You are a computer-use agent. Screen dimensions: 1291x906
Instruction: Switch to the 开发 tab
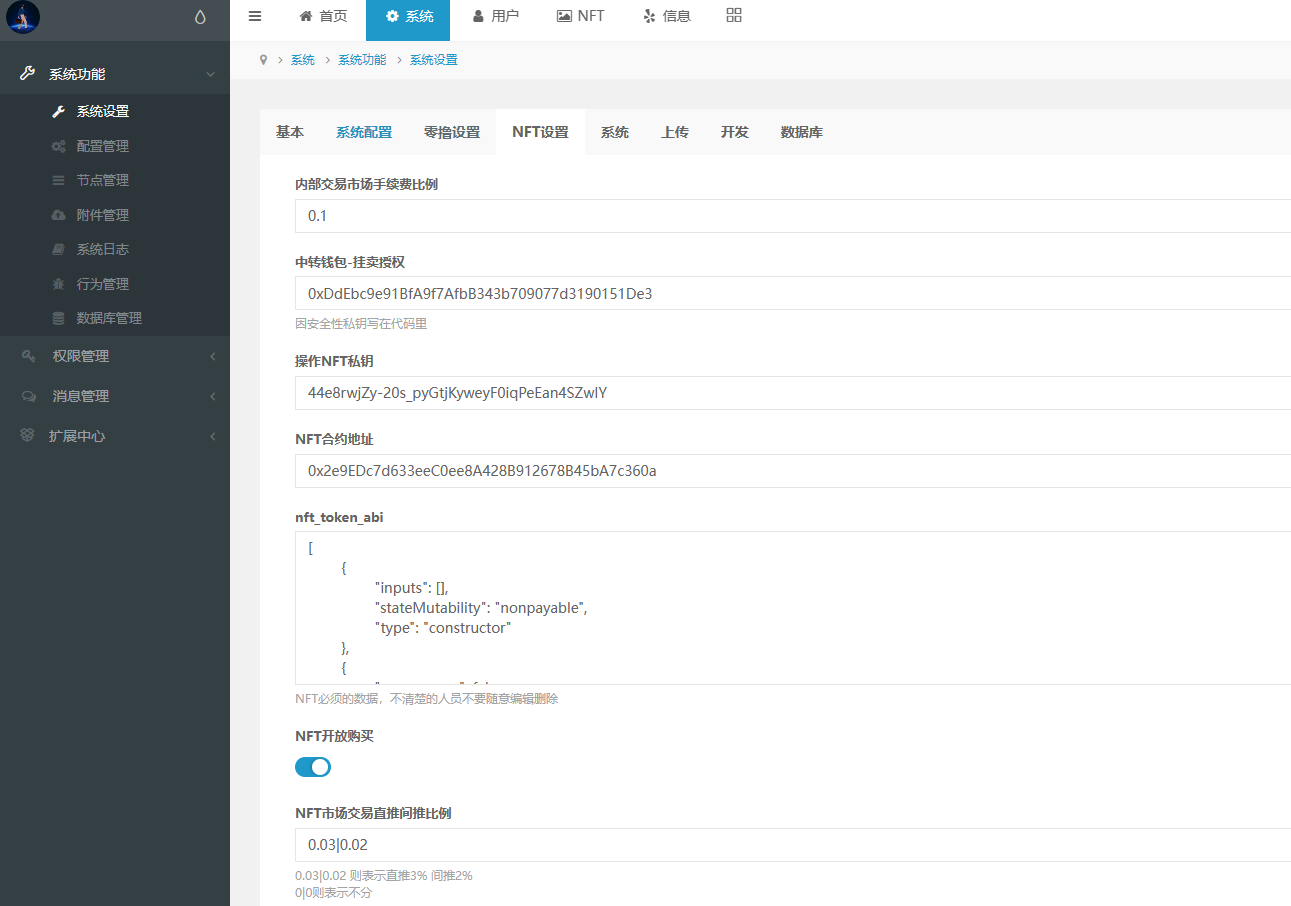735,132
